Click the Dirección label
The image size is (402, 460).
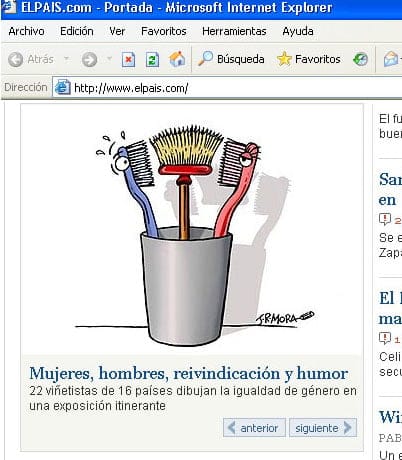coord(26,87)
